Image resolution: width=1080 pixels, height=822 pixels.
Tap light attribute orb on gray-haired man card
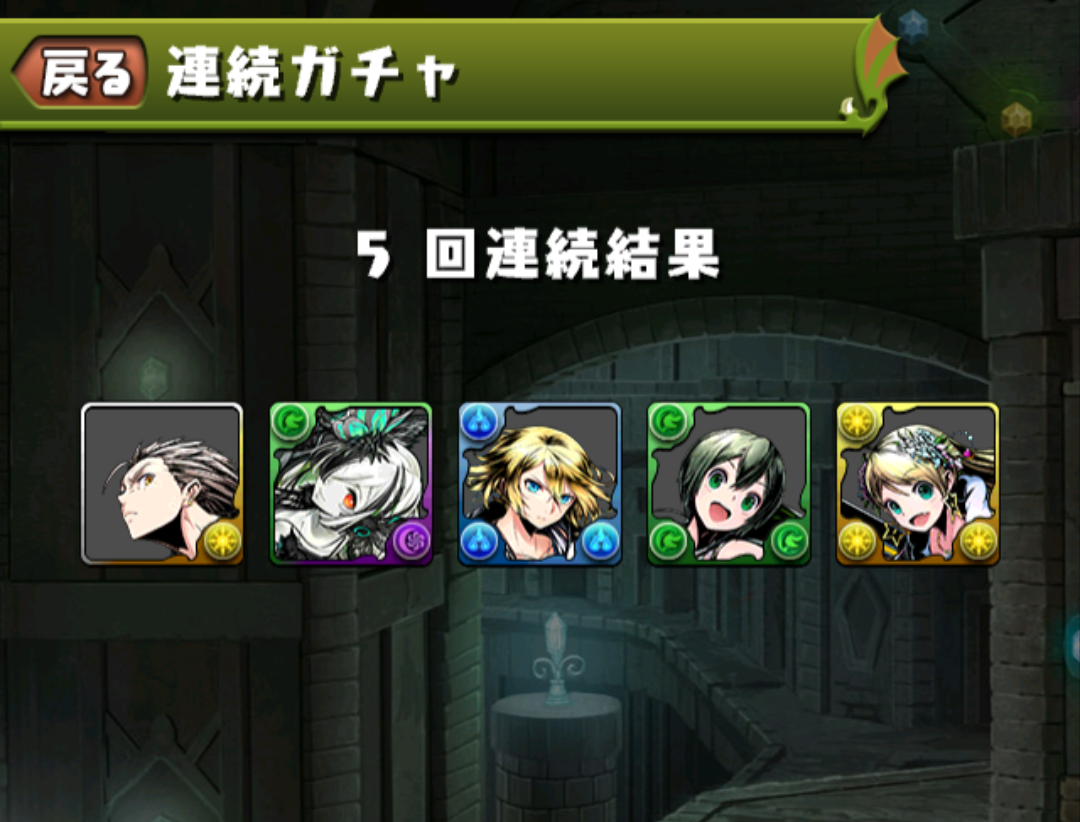coord(222,541)
